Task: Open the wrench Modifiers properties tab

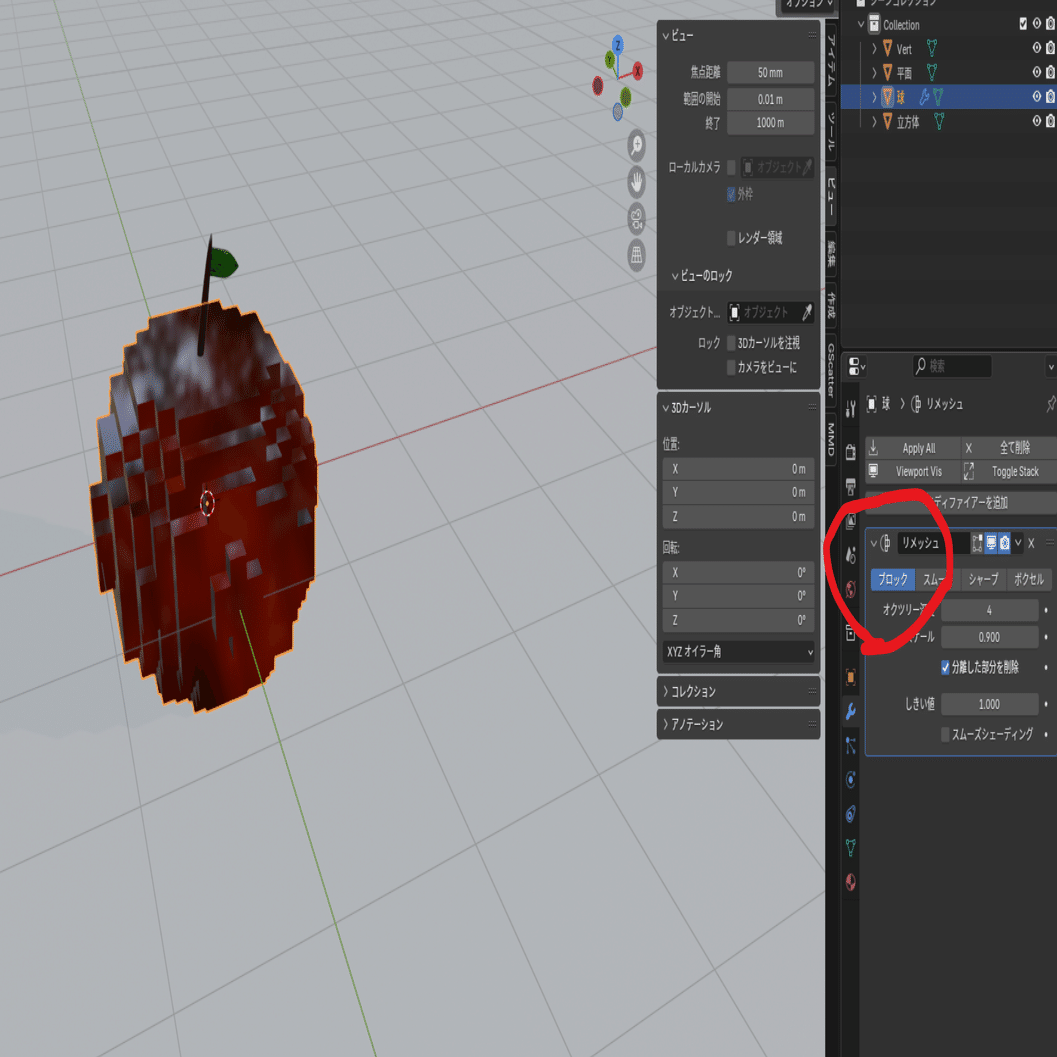Action: pyautogui.click(x=850, y=711)
